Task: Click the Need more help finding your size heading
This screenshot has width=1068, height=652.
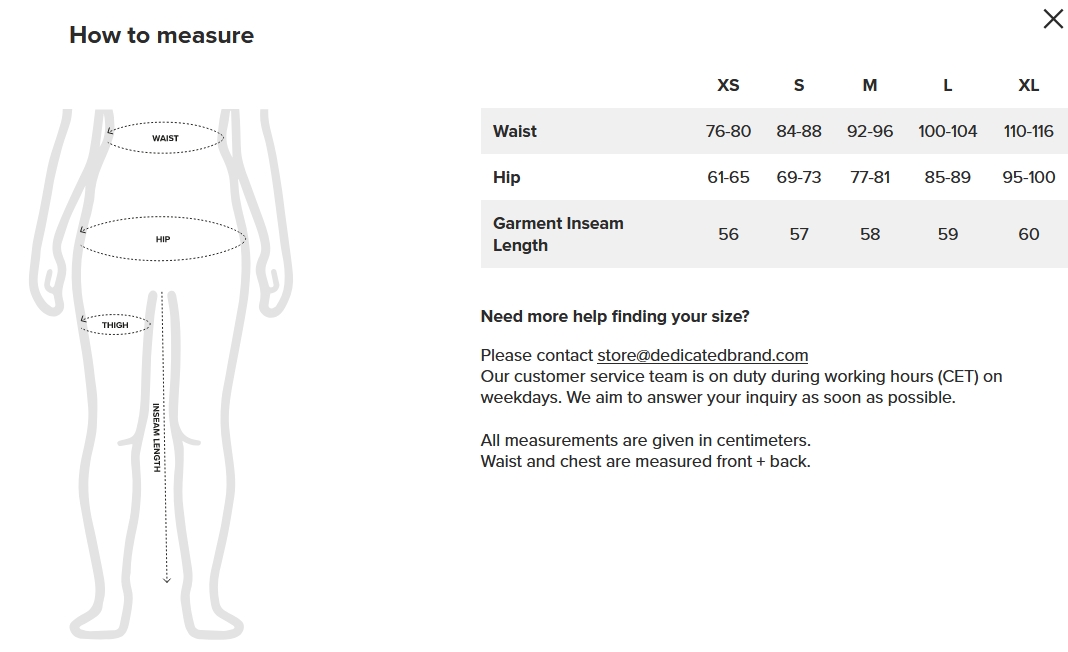Action: 615,317
